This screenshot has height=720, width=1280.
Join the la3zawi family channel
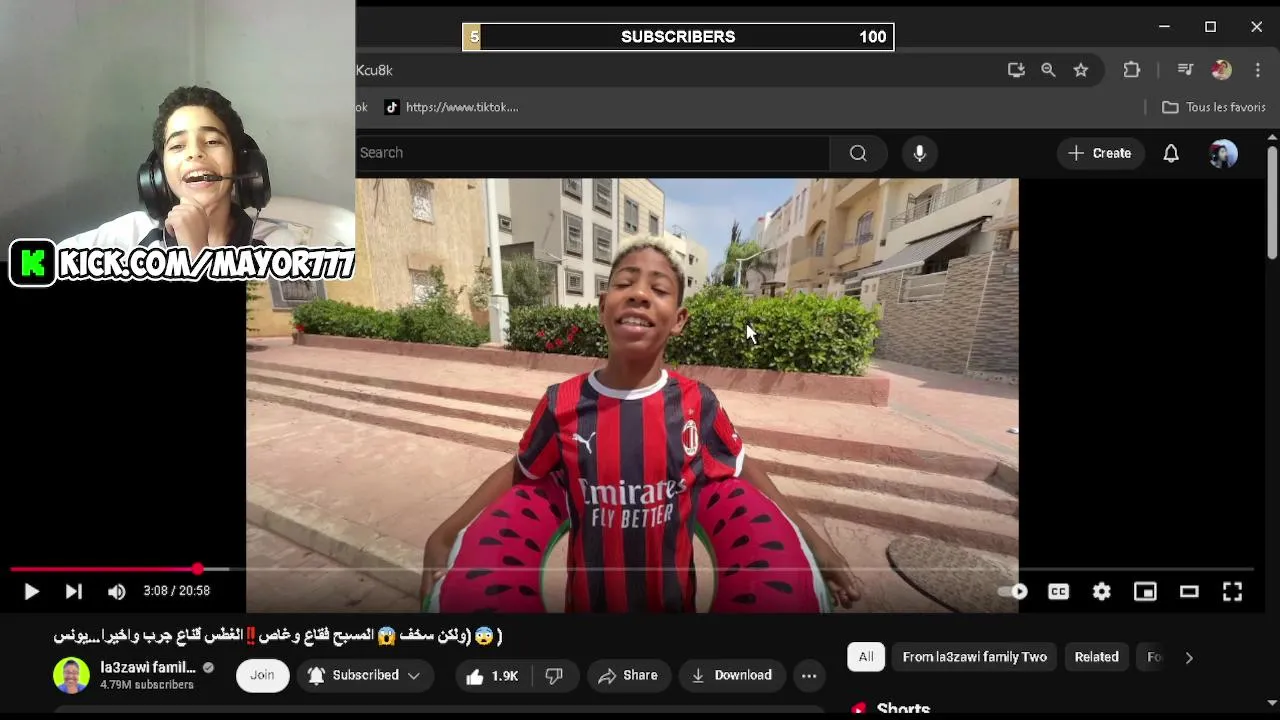[262, 676]
